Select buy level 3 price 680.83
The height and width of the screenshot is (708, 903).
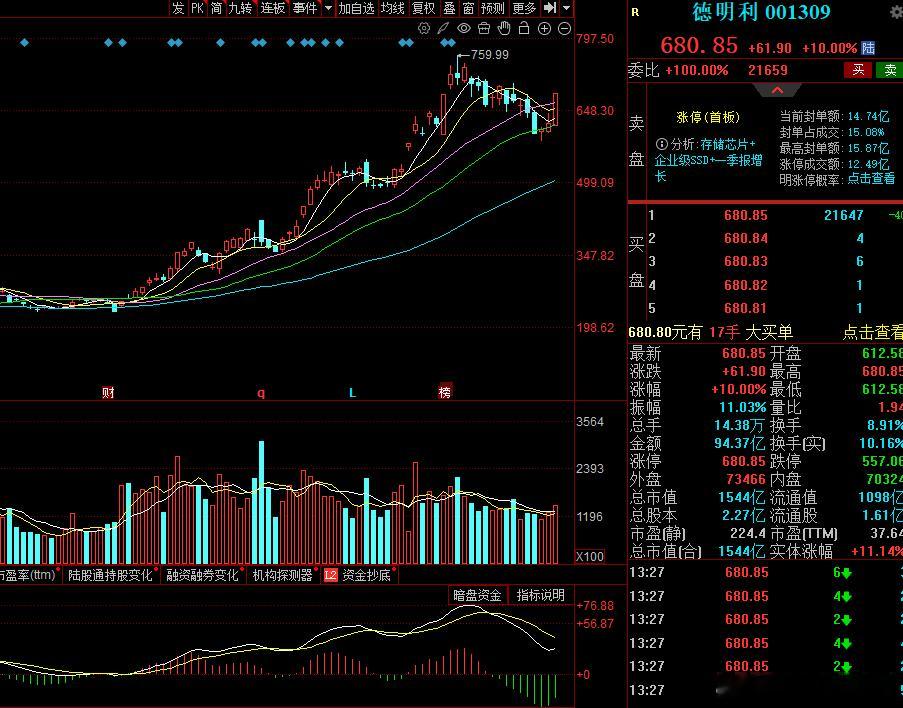(x=746, y=262)
